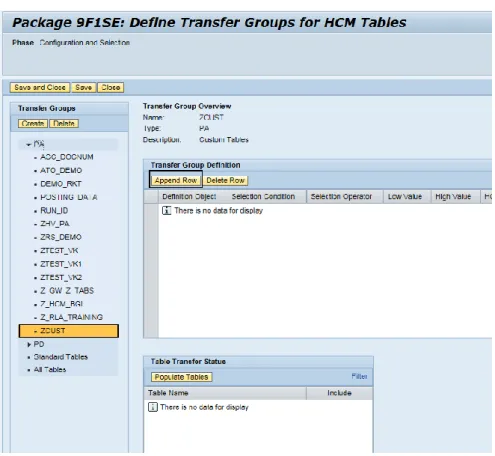Select Z_RLA_TRAINING transfer group

(71, 317)
